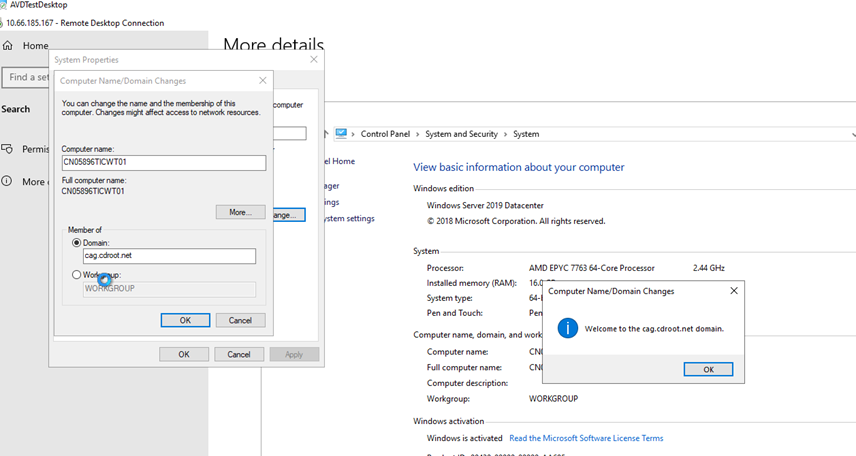Expand the chevron after System and Security breadcrumb

[x=506, y=134]
